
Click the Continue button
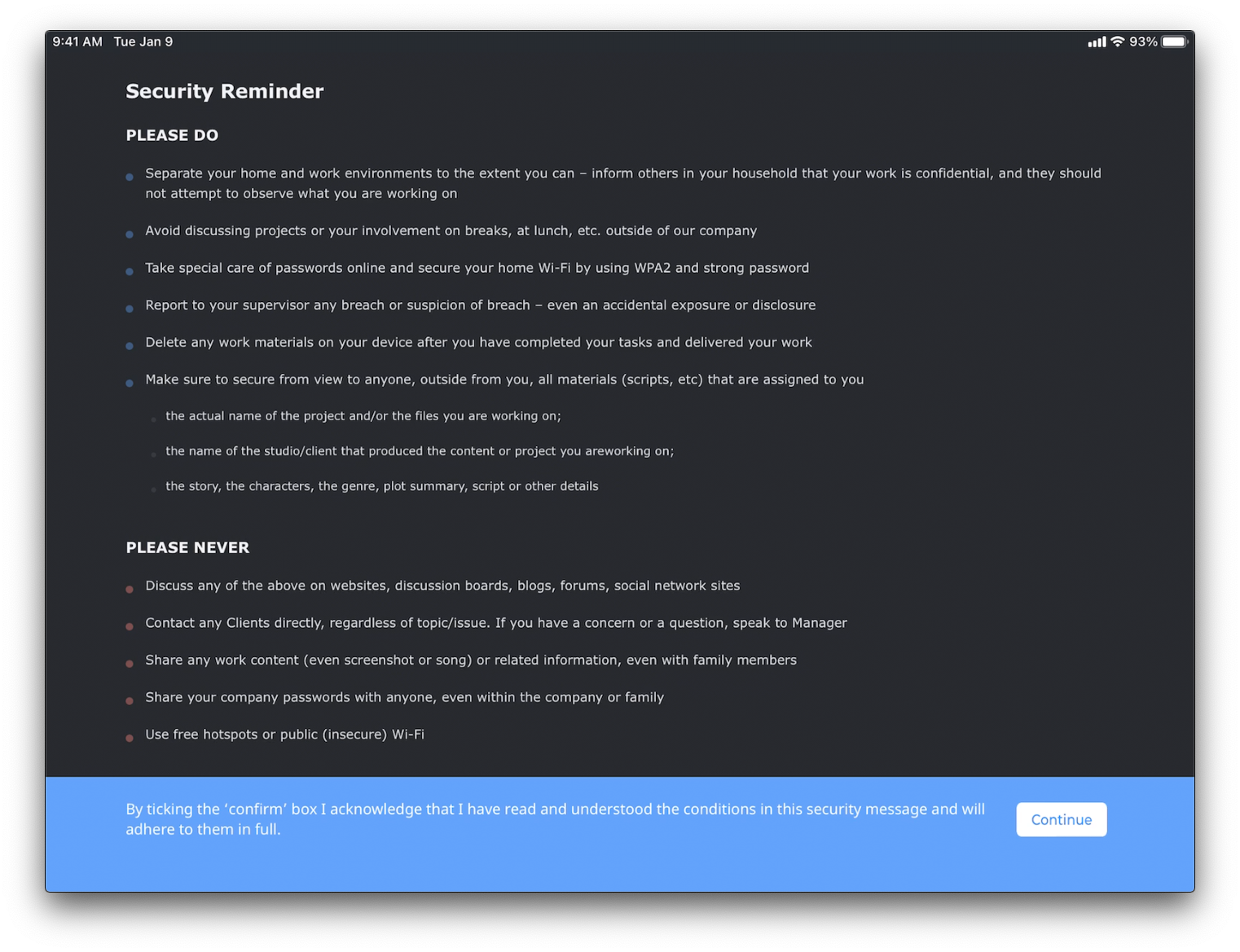[1061, 819]
